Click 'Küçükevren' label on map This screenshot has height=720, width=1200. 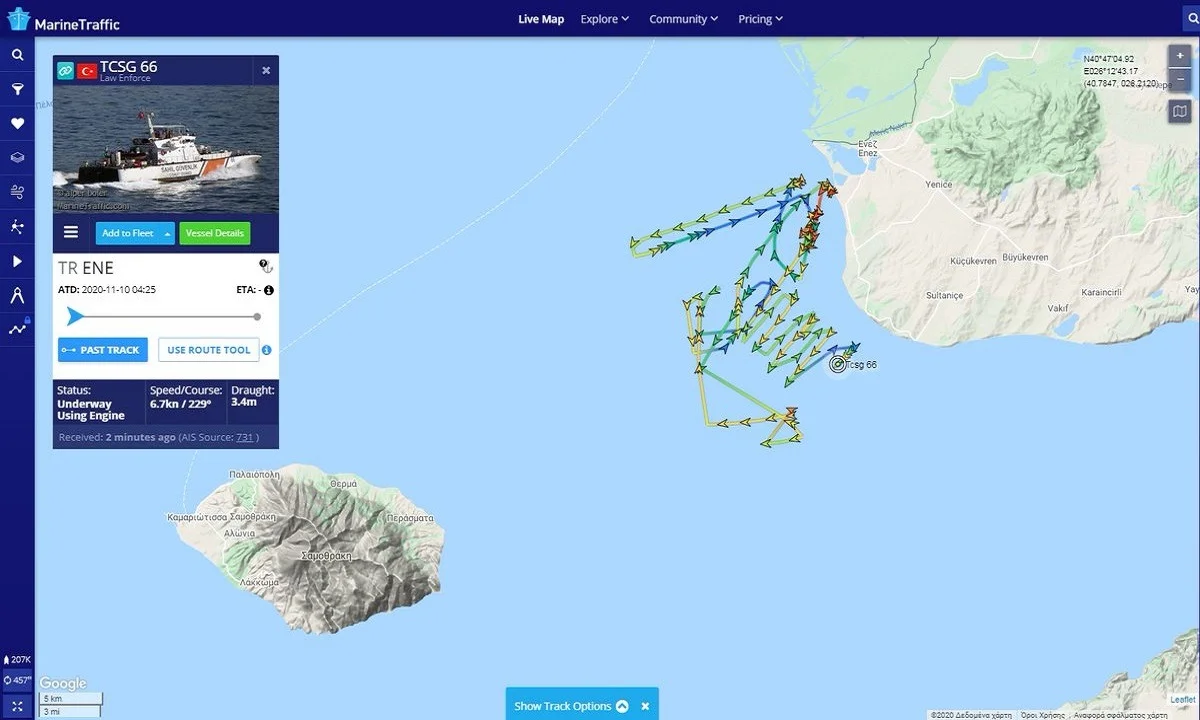click(x=973, y=261)
